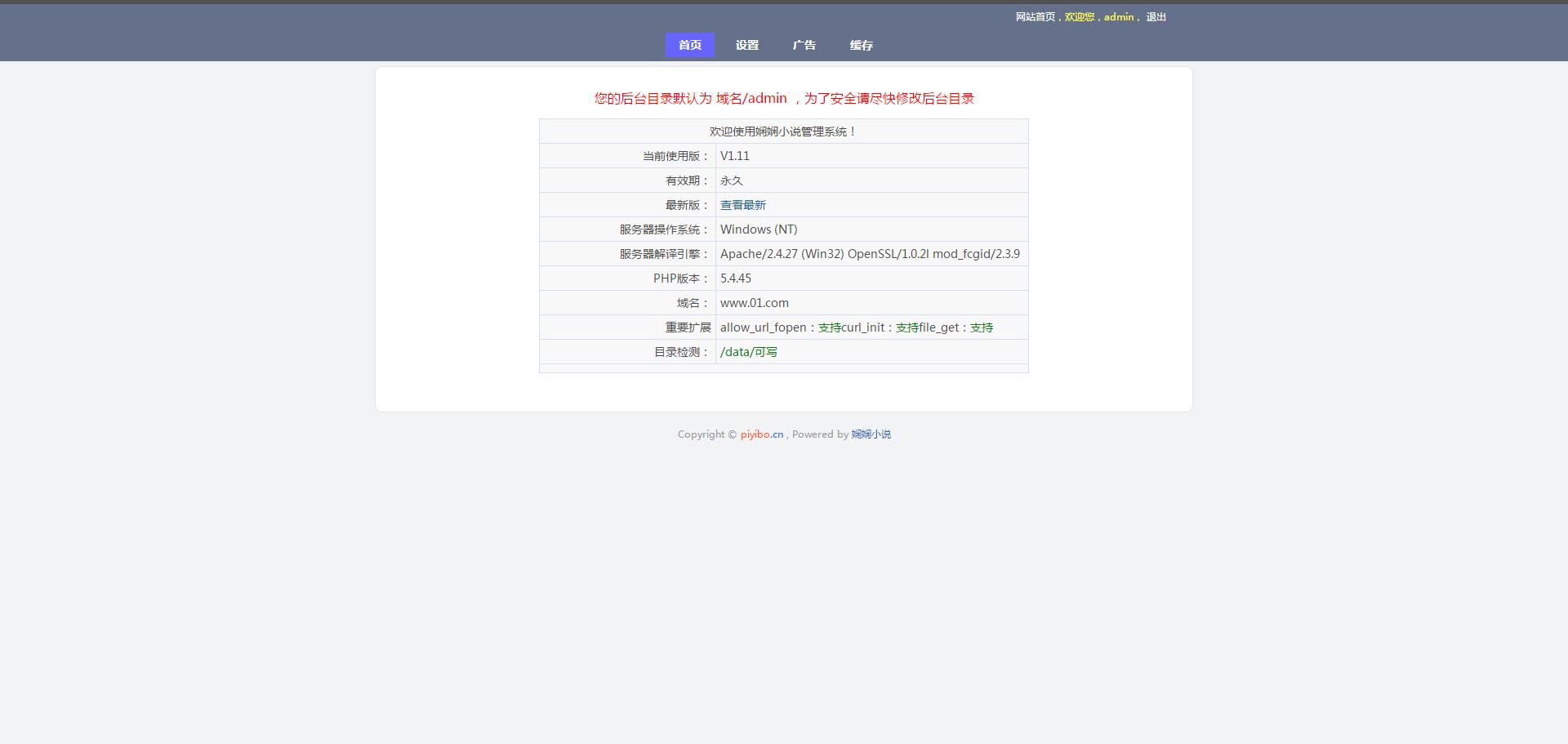Click the red admin directory warning text

pyautogui.click(x=783, y=99)
